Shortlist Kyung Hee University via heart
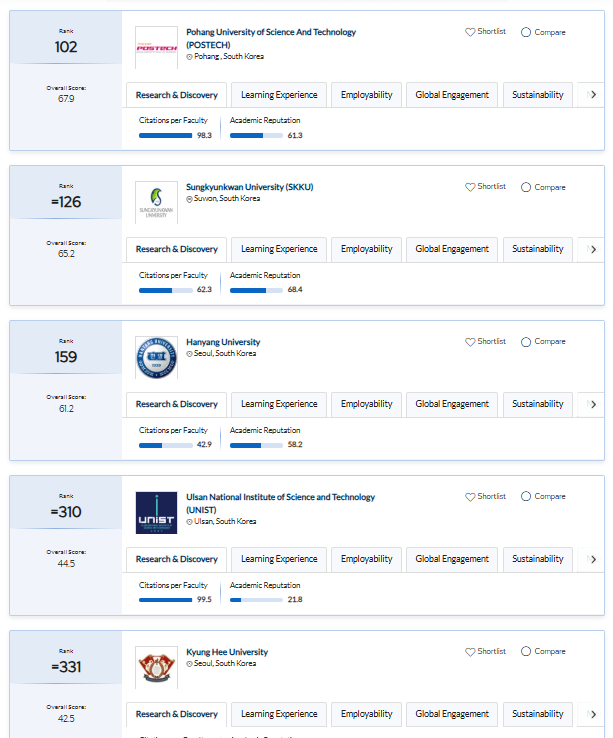This screenshot has width=613, height=738. 470,652
